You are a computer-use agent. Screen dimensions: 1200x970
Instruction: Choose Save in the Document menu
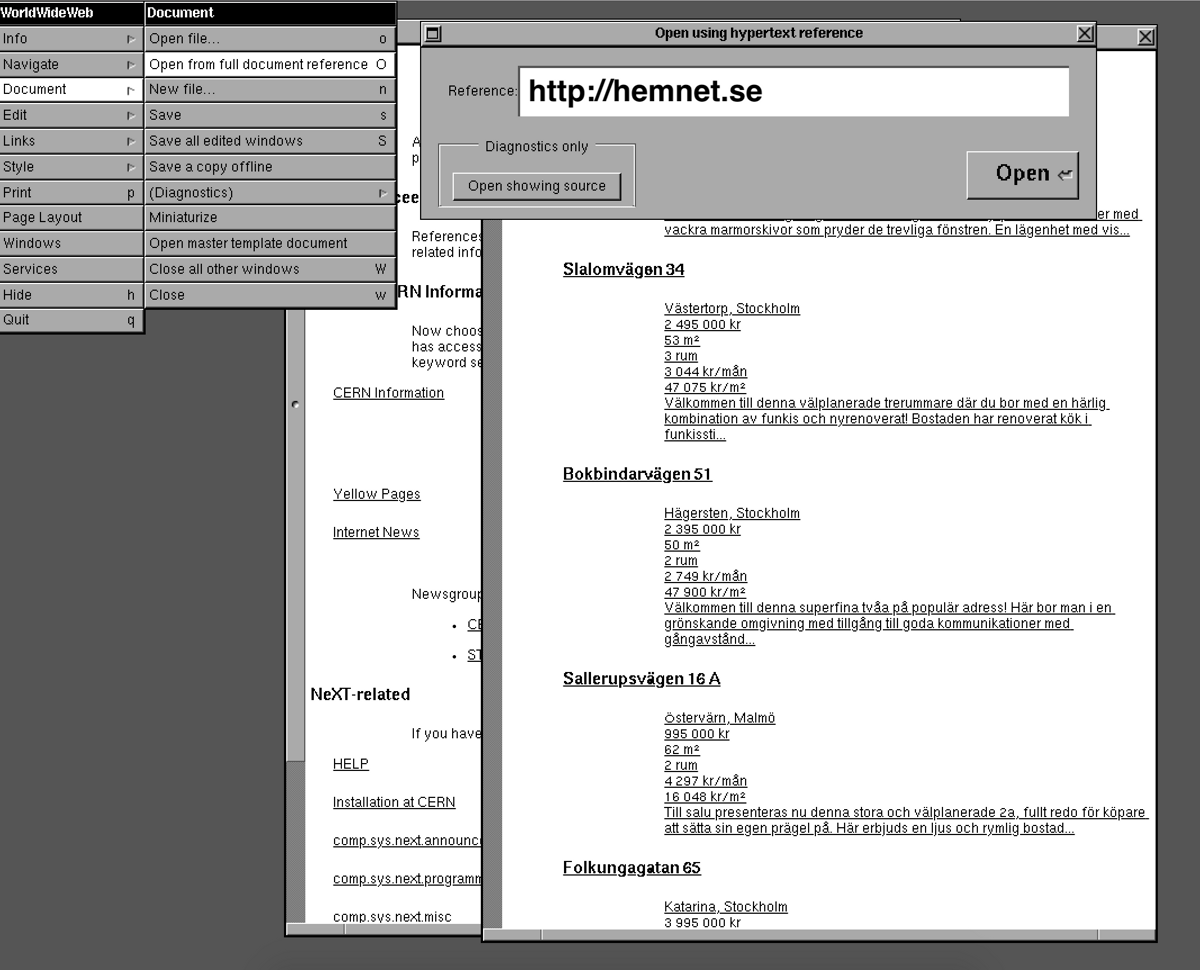pos(270,116)
